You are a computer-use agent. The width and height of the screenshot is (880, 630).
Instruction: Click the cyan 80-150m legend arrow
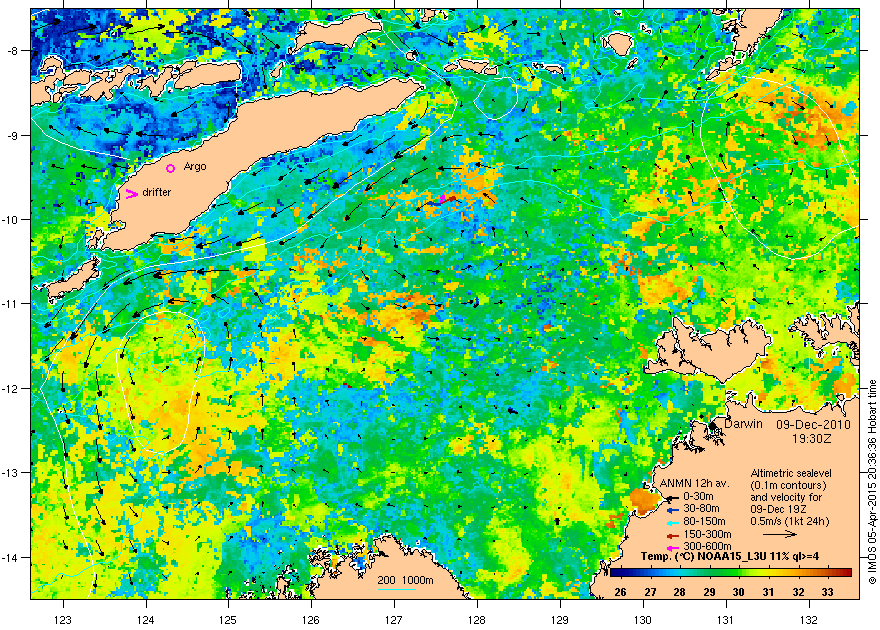click(x=673, y=522)
